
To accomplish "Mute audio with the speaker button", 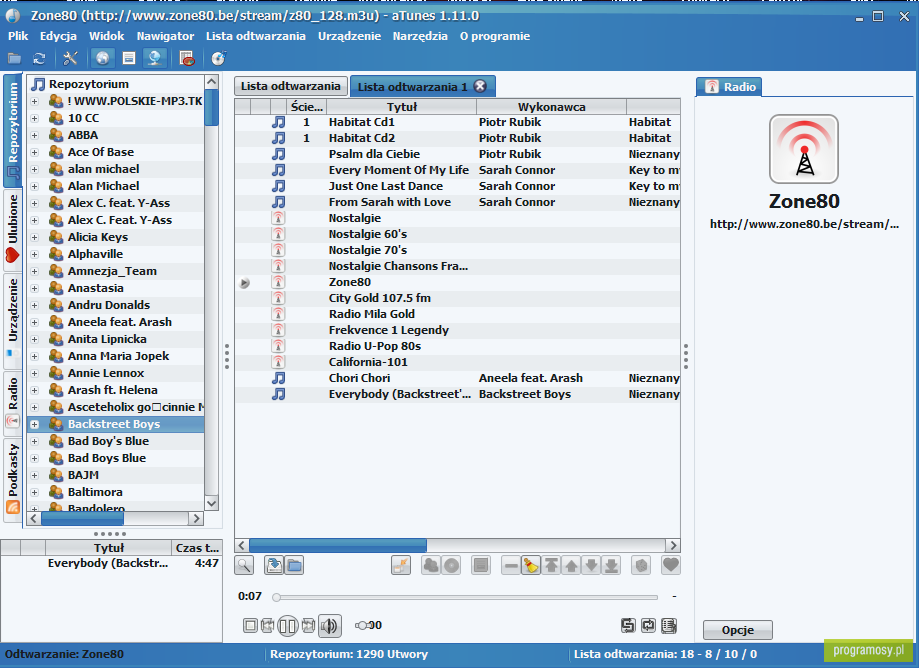I will 329,626.
